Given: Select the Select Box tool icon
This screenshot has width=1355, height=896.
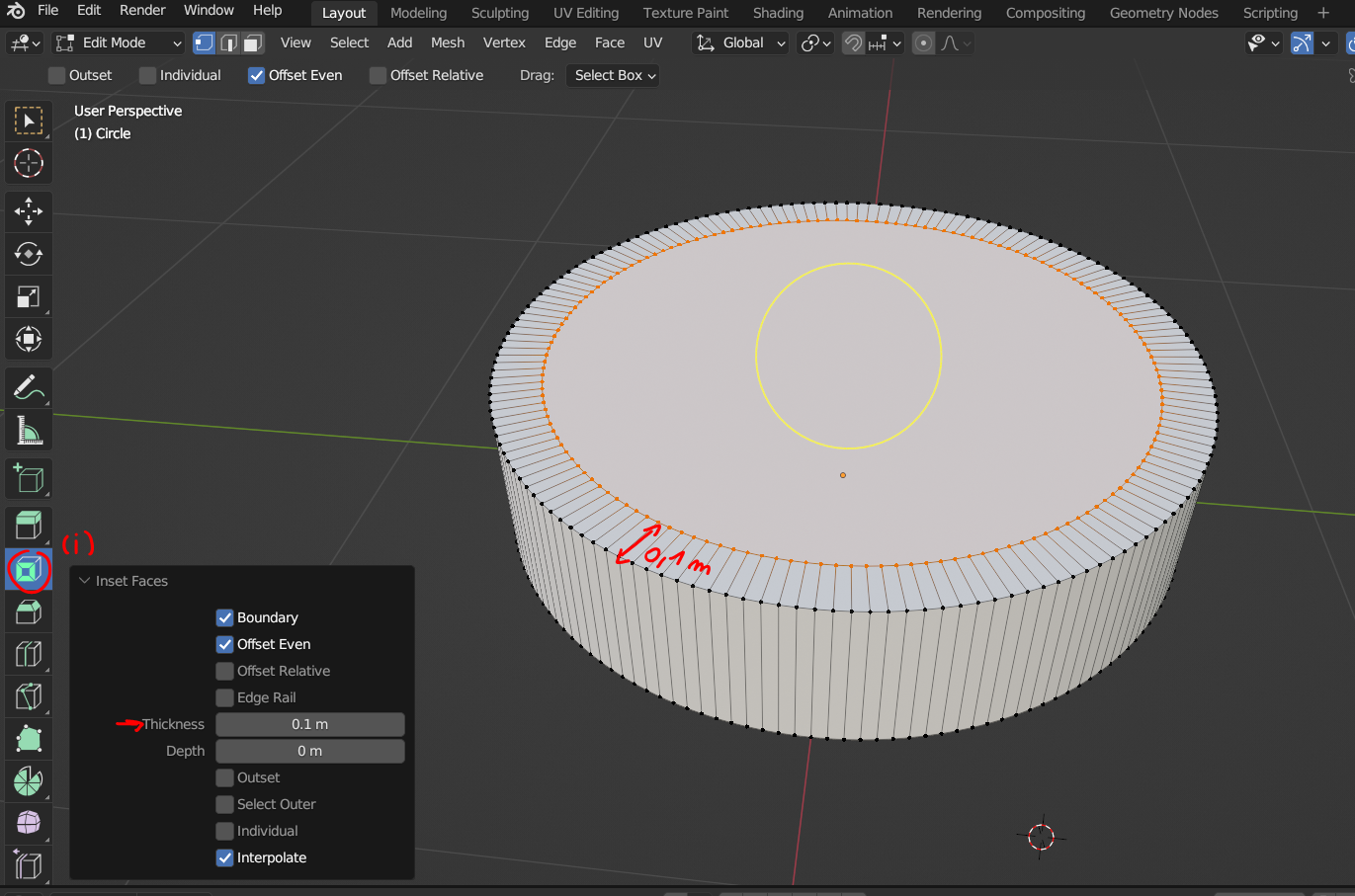Looking at the screenshot, I should coord(29,121).
